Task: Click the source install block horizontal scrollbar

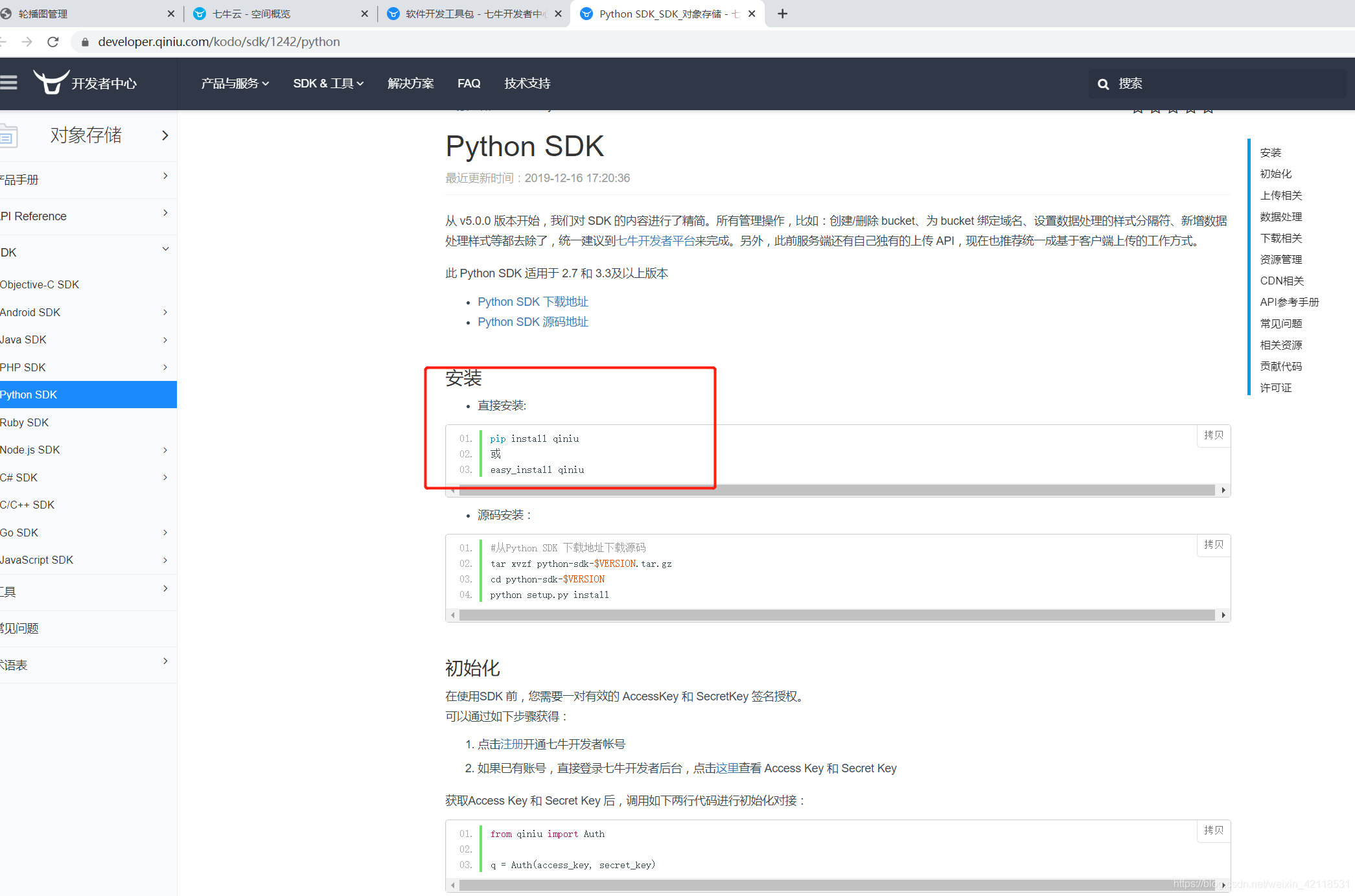Action: tap(837, 615)
